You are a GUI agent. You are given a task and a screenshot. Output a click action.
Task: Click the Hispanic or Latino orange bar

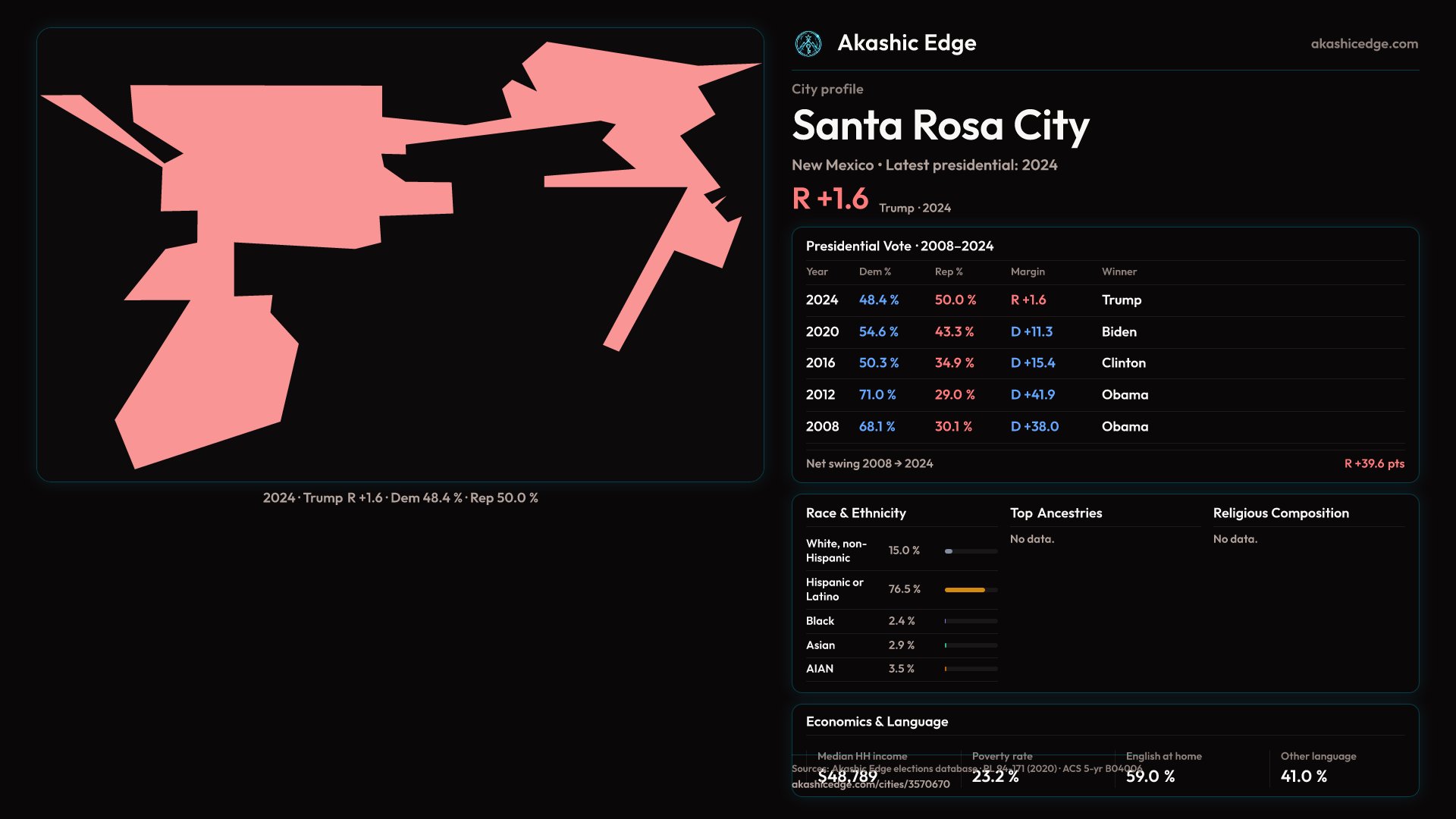coord(965,590)
